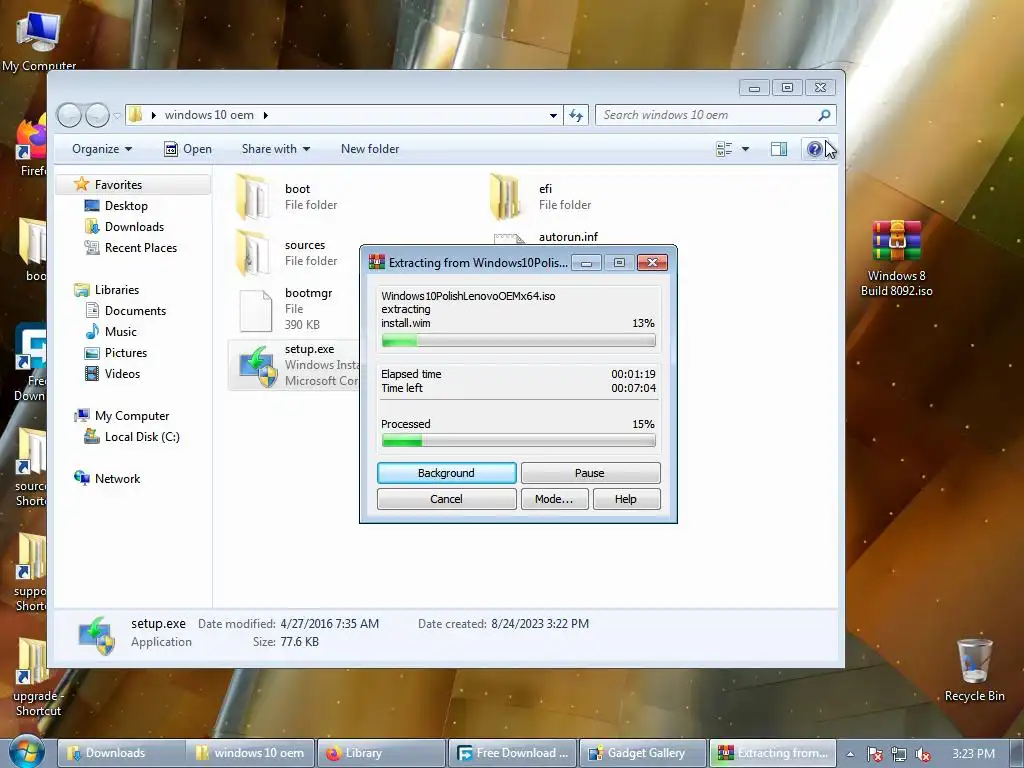Click the WinRAR icon in the dialog title bar

pyautogui.click(x=377, y=263)
